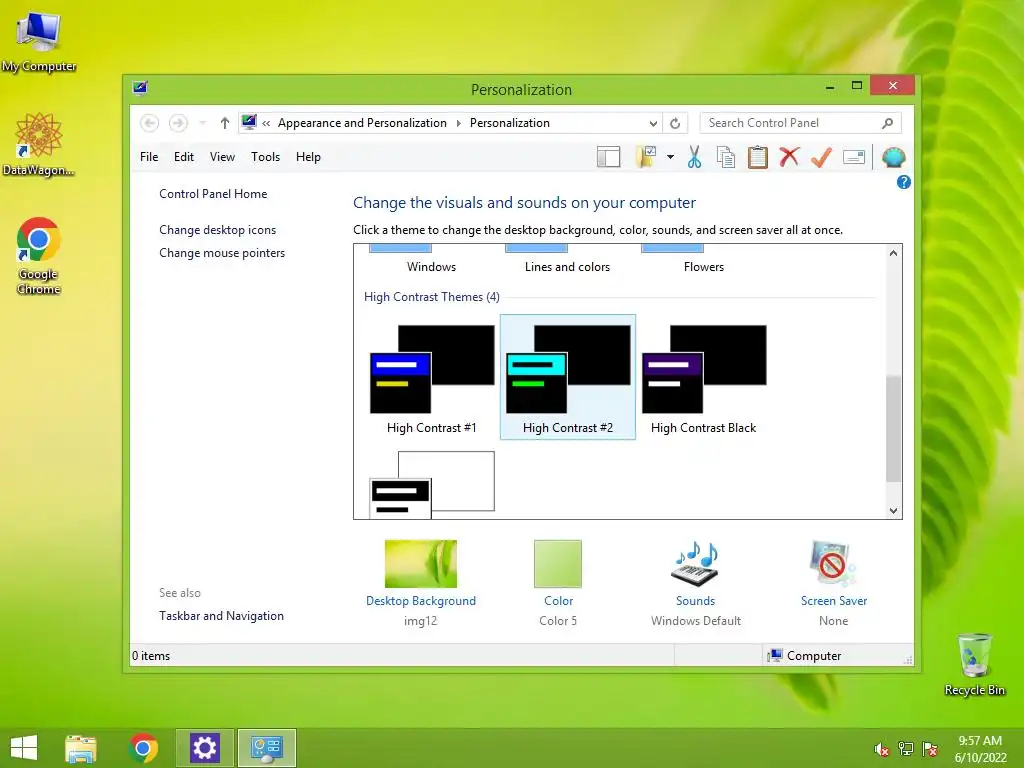Click the network tray icon

[x=906, y=749]
